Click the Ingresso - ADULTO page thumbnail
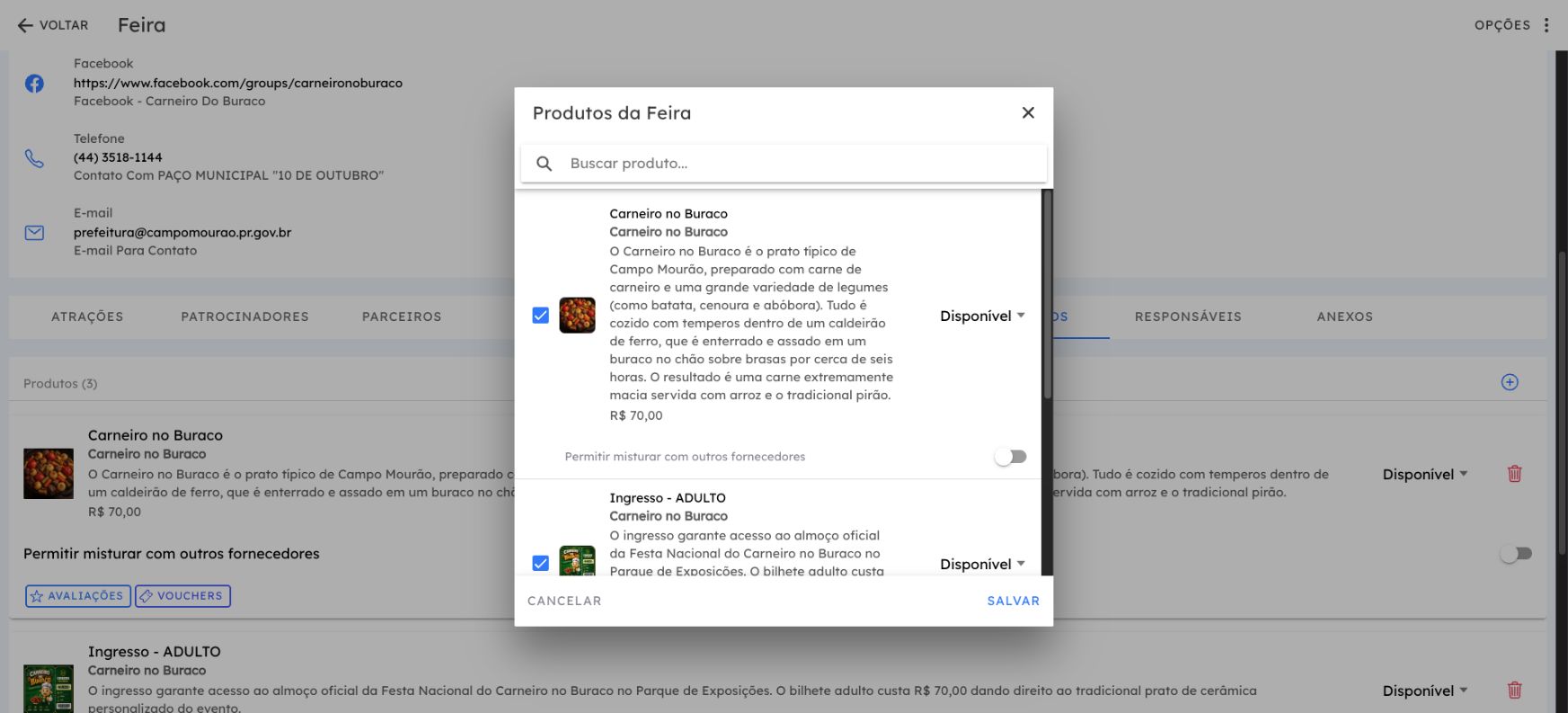The height and width of the screenshot is (713, 1568). click(49, 689)
